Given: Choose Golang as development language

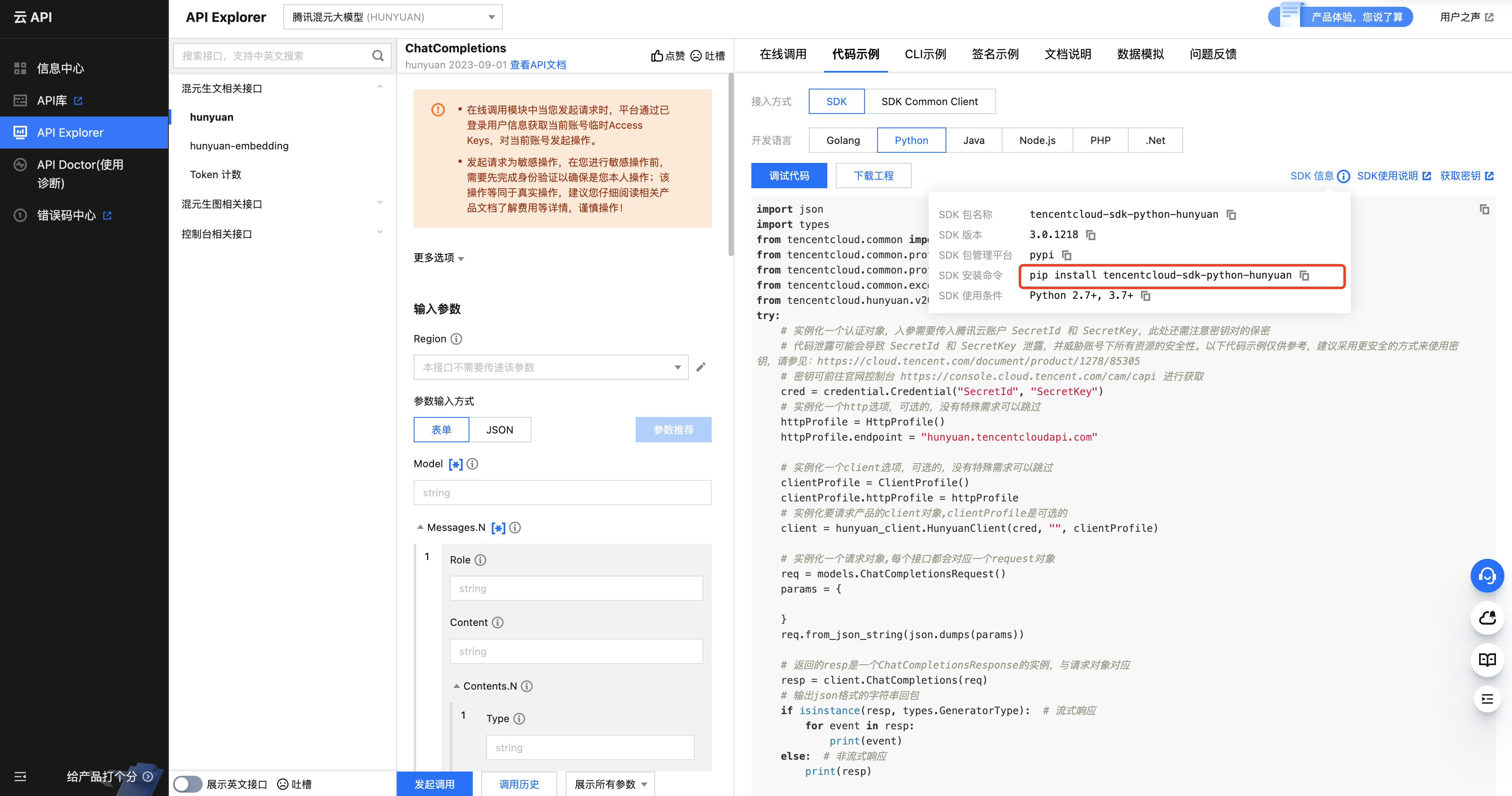Looking at the screenshot, I should [x=843, y=140].
